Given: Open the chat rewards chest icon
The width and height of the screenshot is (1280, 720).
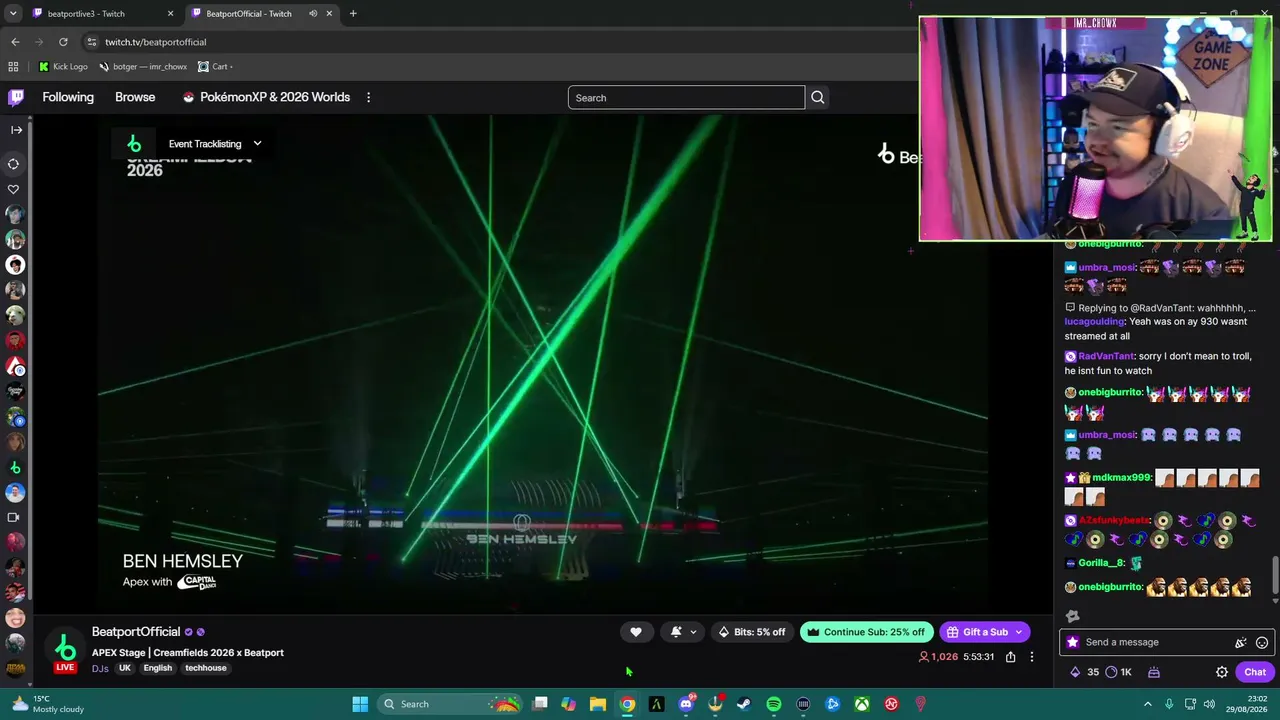Looking at the screenshot, I should [1153, 672].
